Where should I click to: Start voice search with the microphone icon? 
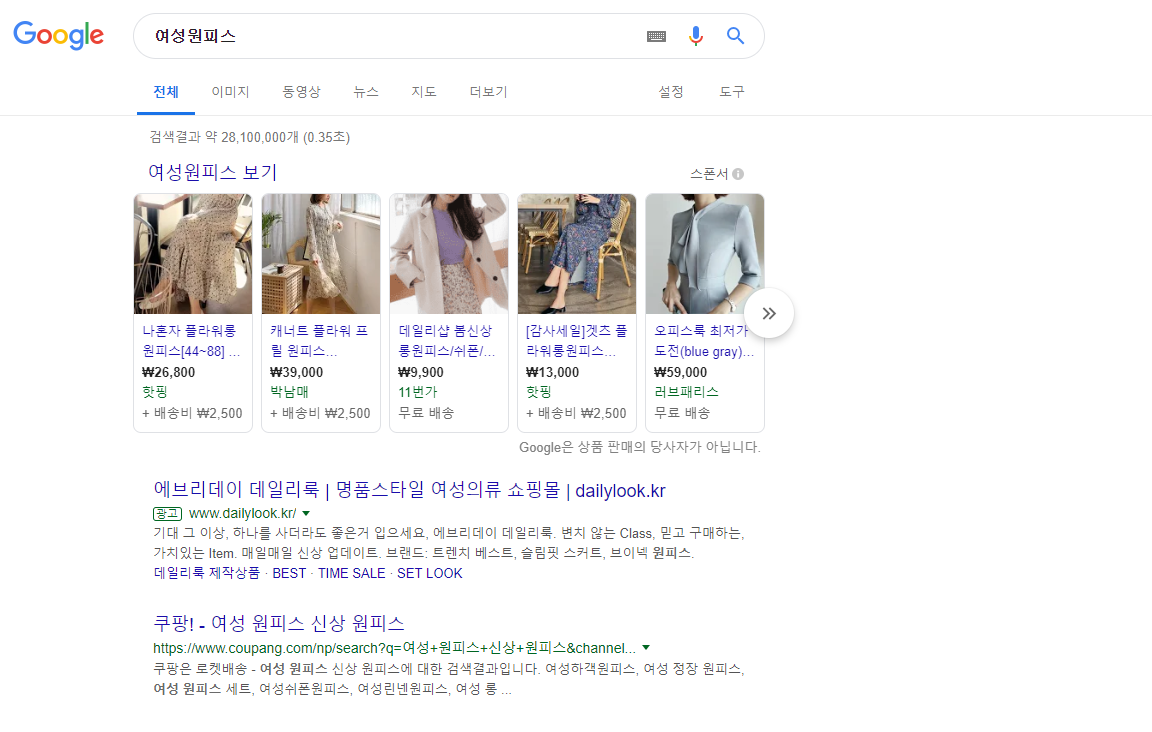[x=695, y=35]
